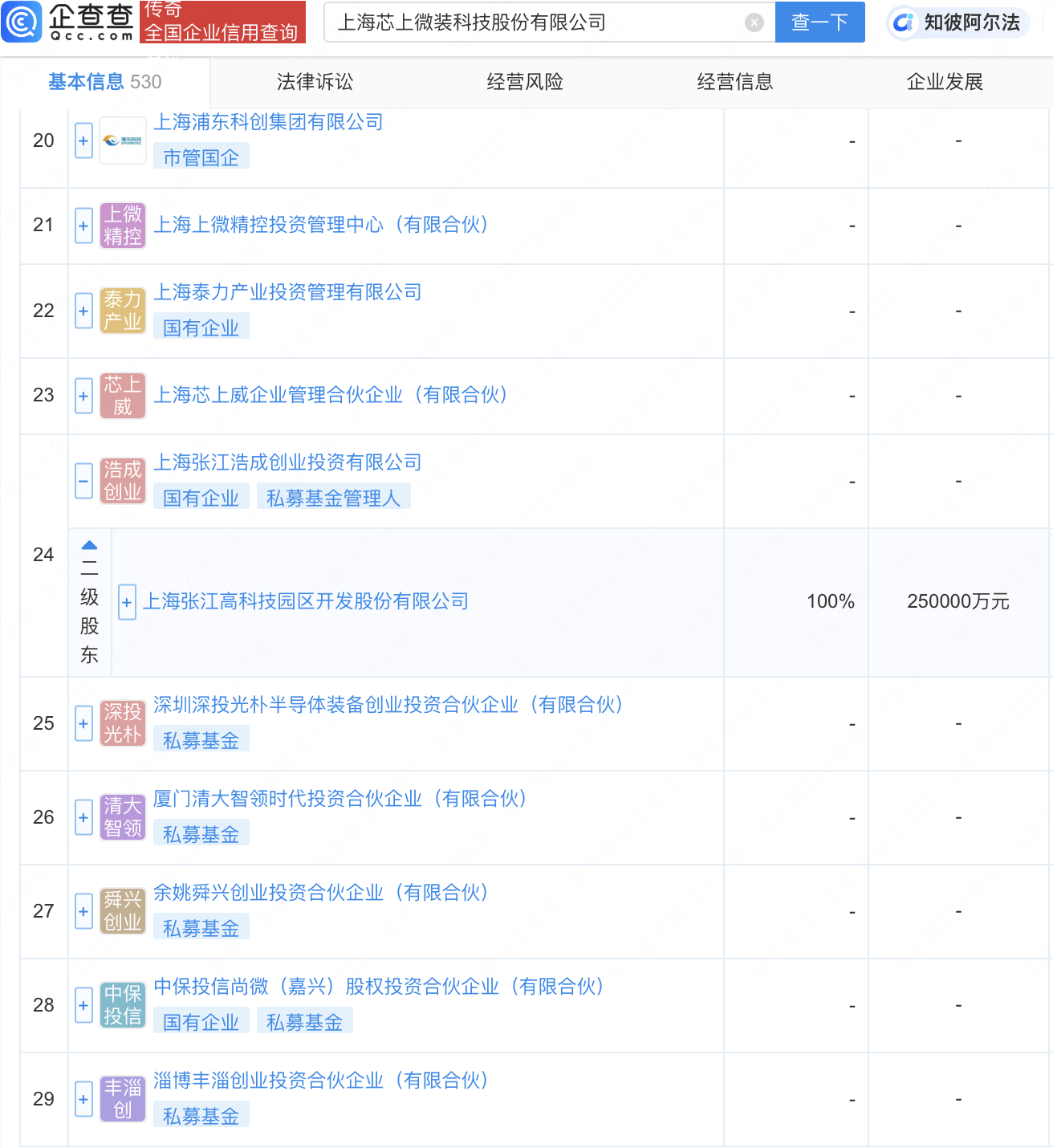The height and width of the screenshot is (1148, 1053).
Task: Click the 查一下 search button
Action: tap(819, 22)
